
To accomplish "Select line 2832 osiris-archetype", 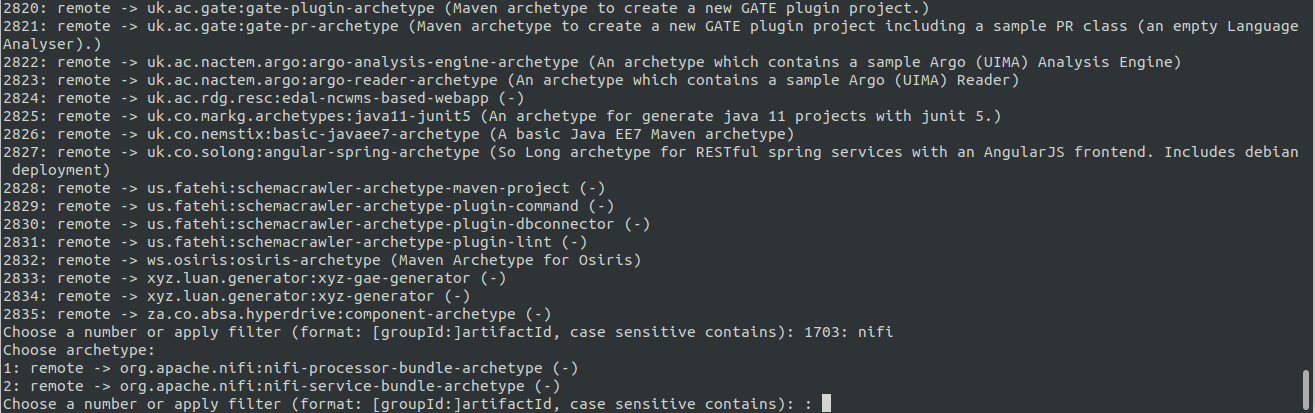I will coord(322,260).
